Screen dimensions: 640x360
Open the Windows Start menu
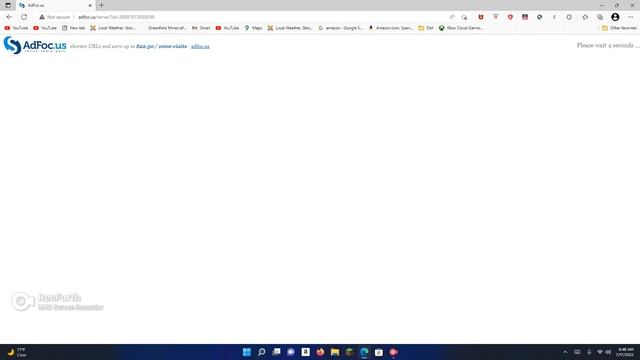point(247,352)
